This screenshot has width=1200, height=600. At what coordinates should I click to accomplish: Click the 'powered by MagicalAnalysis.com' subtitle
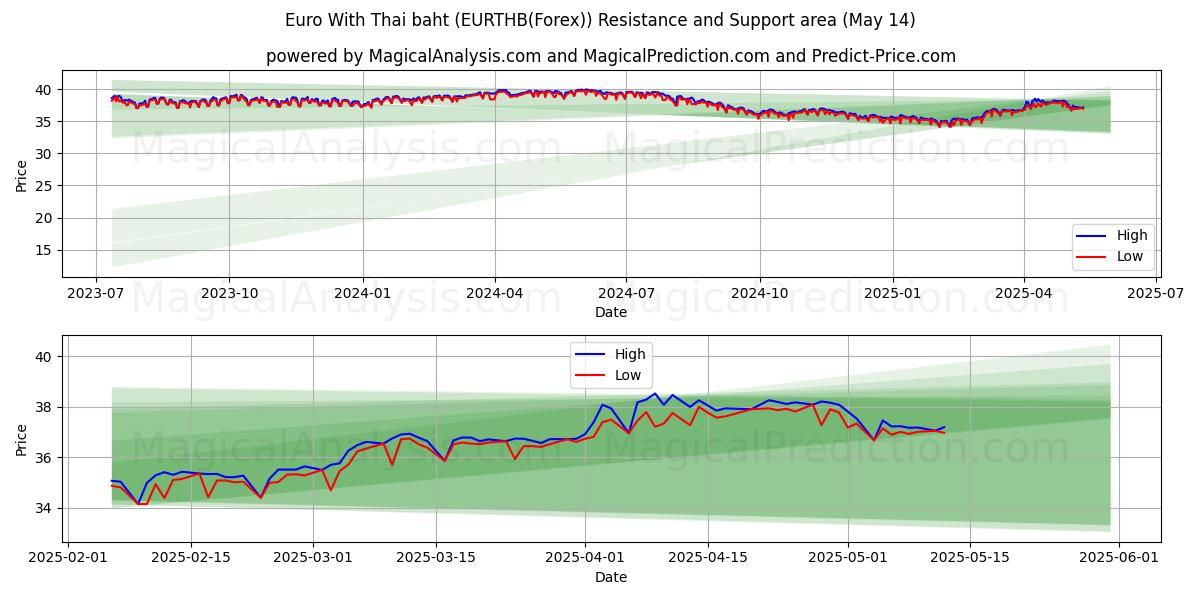coord(611,56)
